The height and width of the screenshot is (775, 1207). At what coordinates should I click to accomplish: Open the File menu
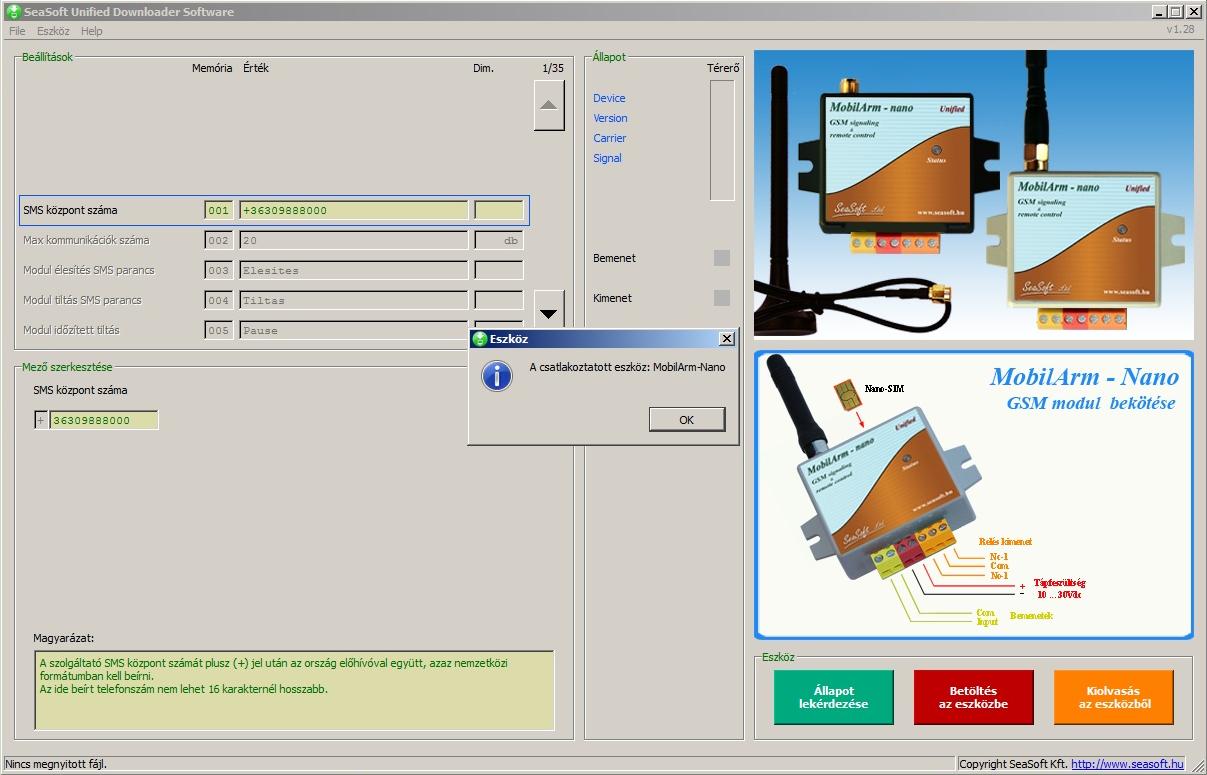click(17, 31)
